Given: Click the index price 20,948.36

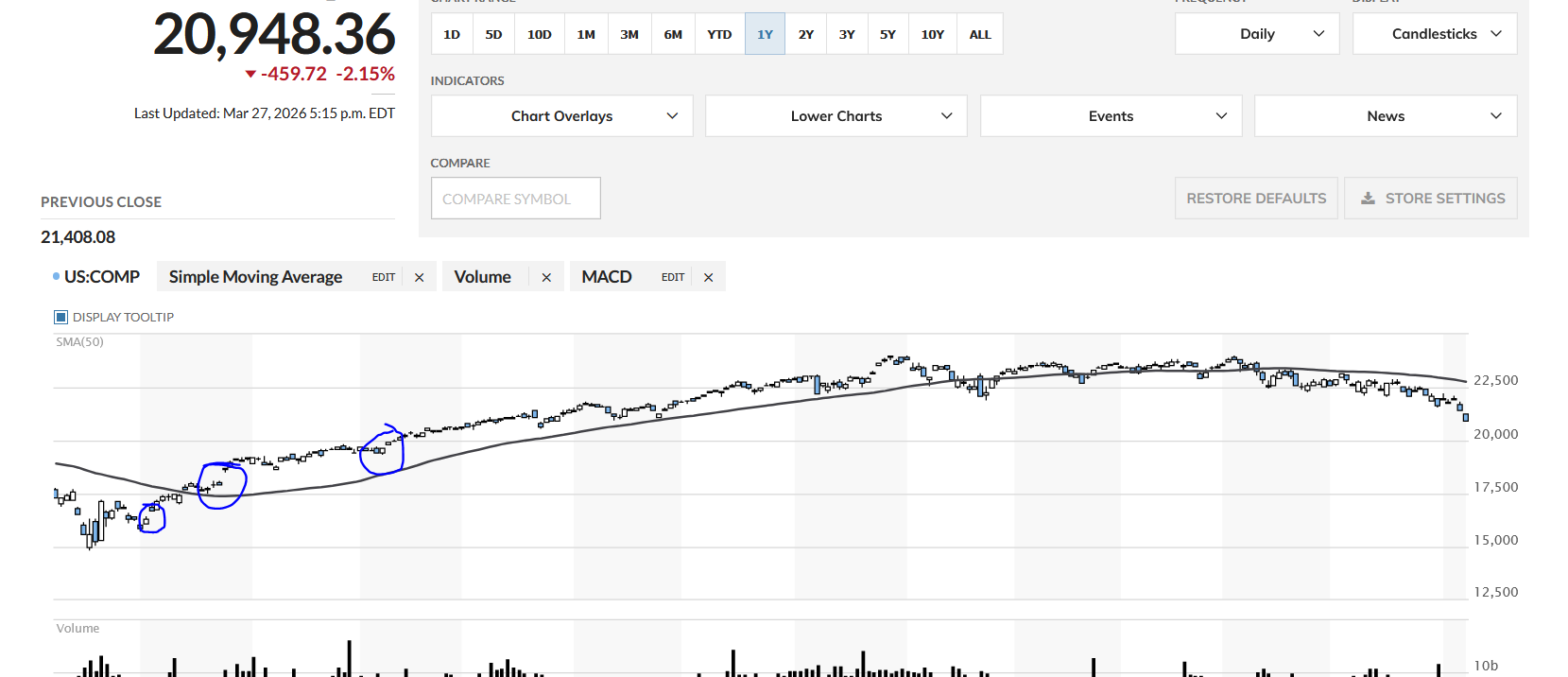Looking at the screenshot, I should pyautogui.click(x=274, y=34).
